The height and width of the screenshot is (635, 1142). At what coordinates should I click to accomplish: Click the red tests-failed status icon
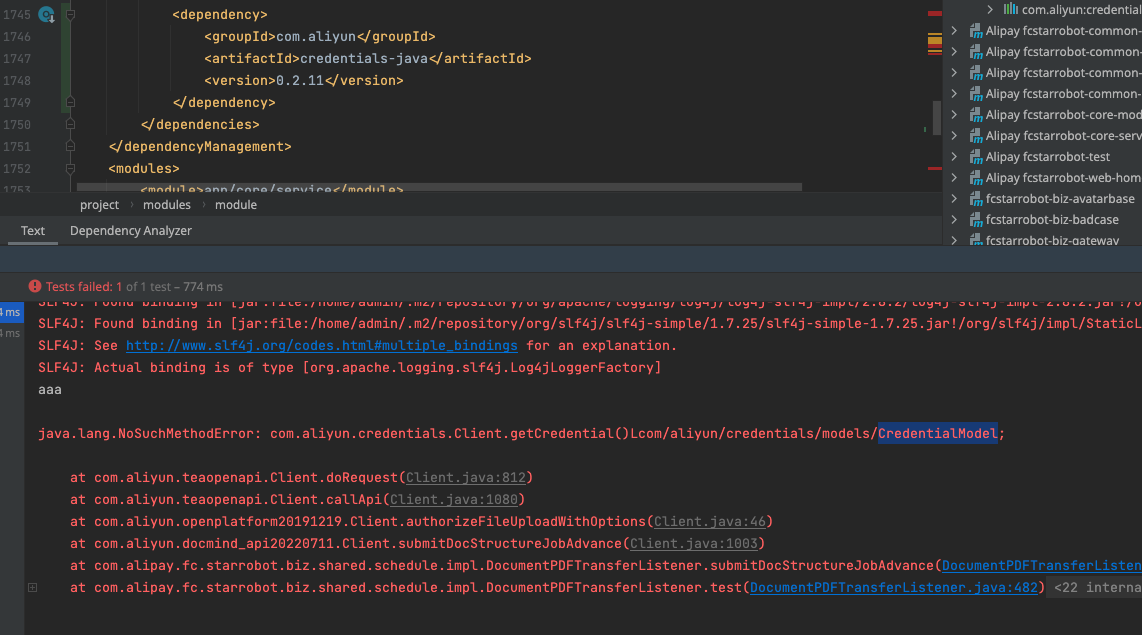[35, 286]
